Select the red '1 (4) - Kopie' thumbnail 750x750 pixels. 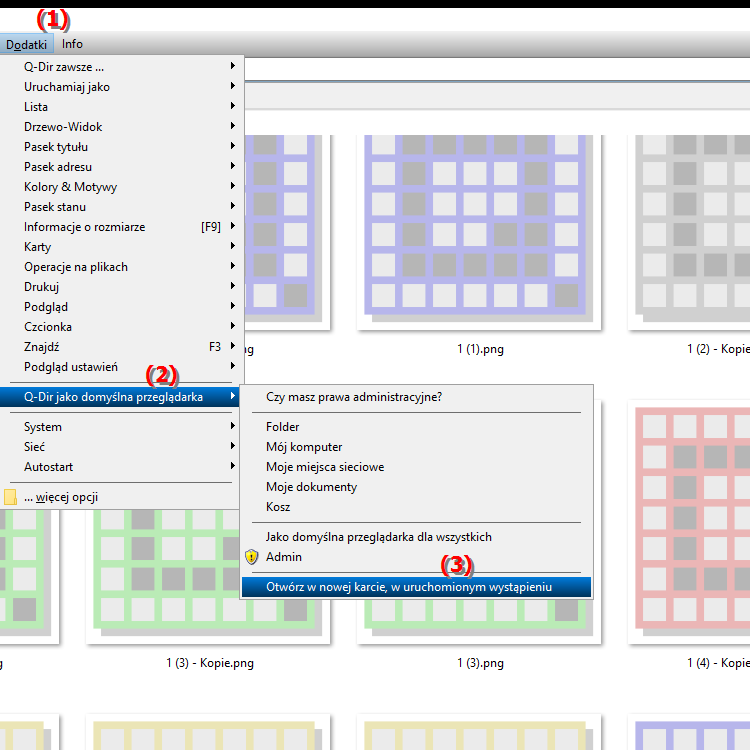(x=689, y=521)
